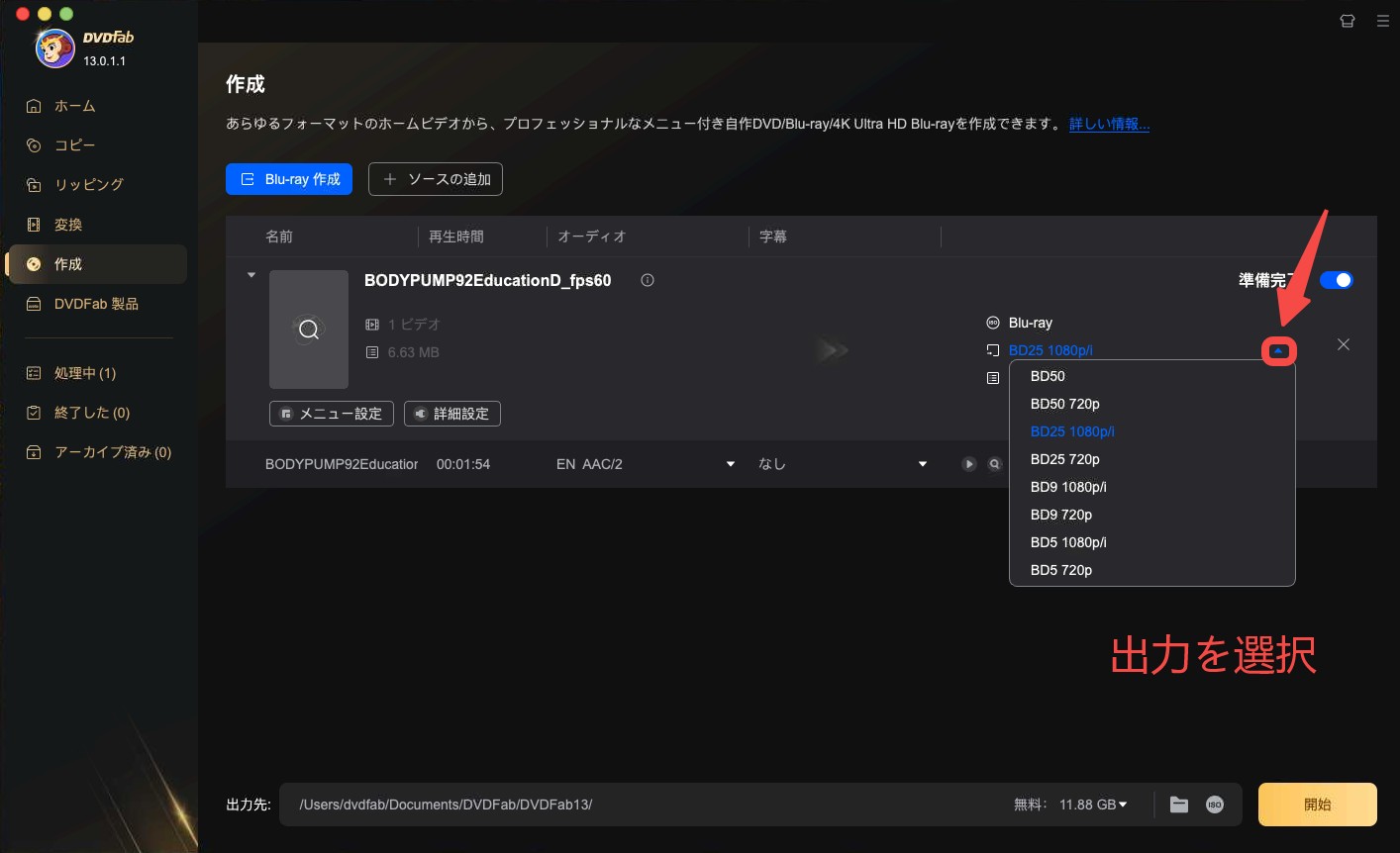Click the 再生時間 column header
The height and width of the screenshot is (853, 1400).
(x=456, y=237)
